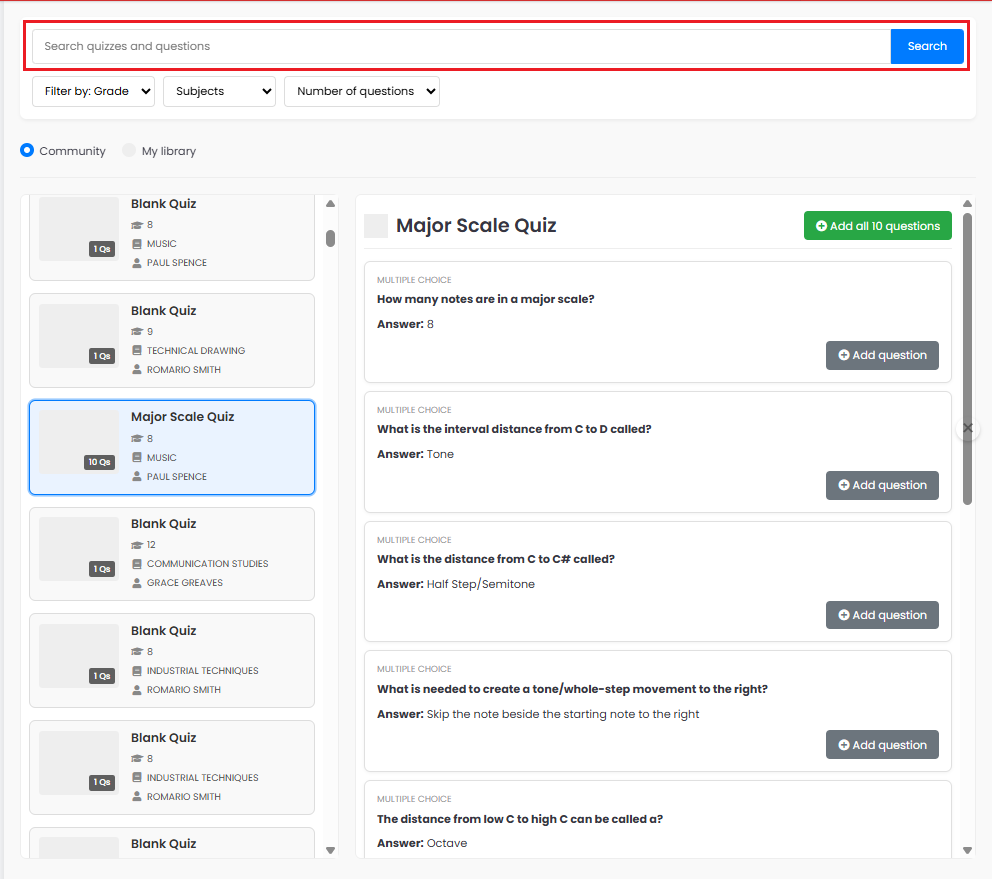This screenshot has height=879, width=992.
Task: Click the blue Search button
Action: [927, 46]
